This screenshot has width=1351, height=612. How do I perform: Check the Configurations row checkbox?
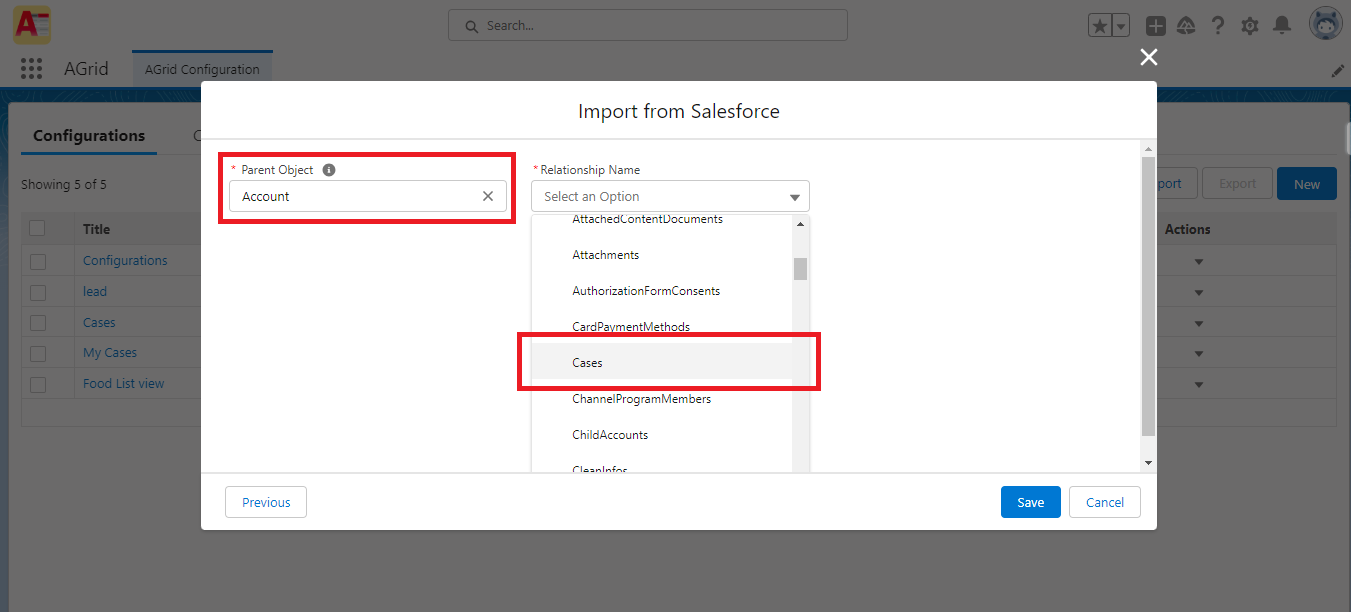point(38,261)
